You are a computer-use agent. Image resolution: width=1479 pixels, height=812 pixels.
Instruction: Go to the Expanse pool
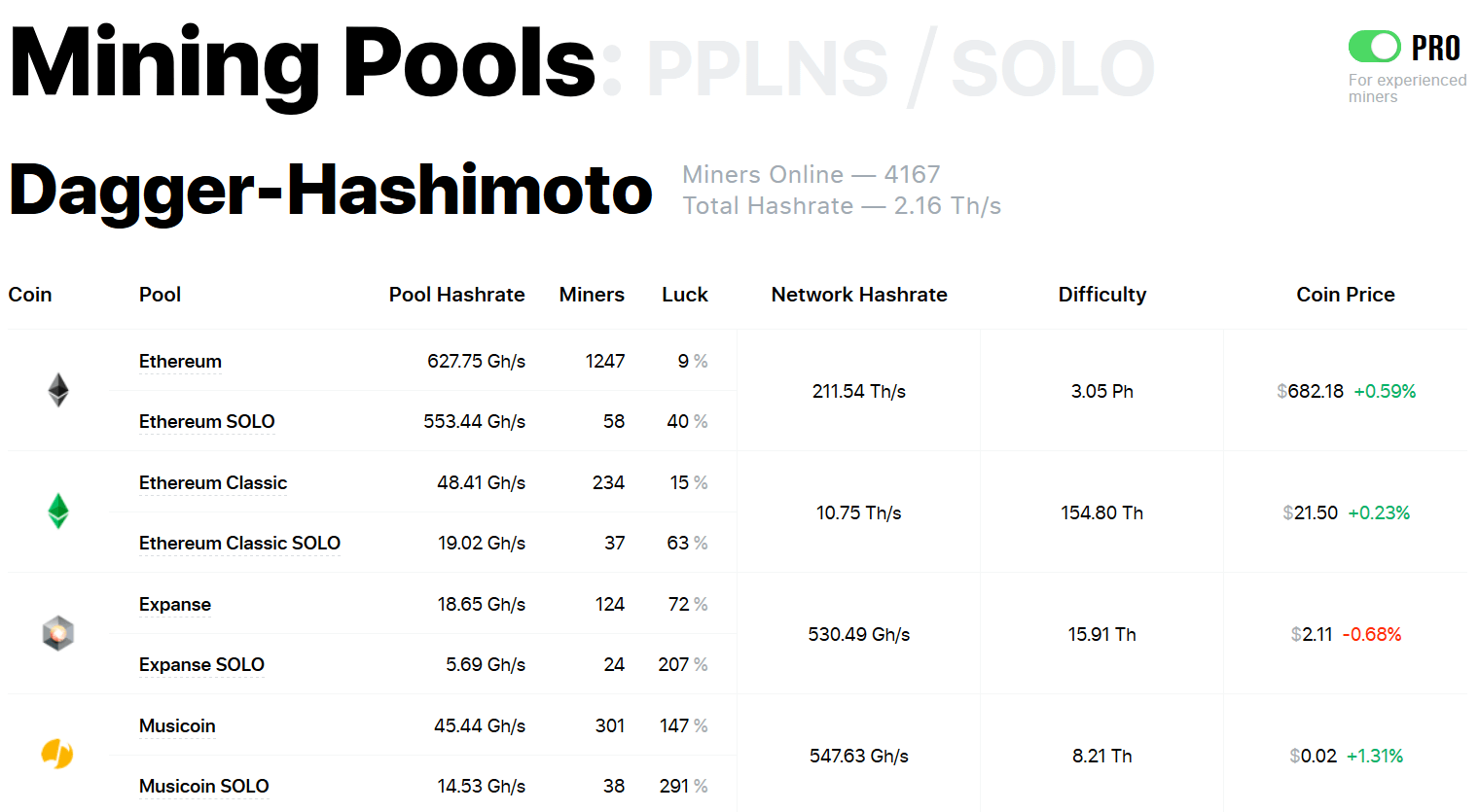click(175, 605)
